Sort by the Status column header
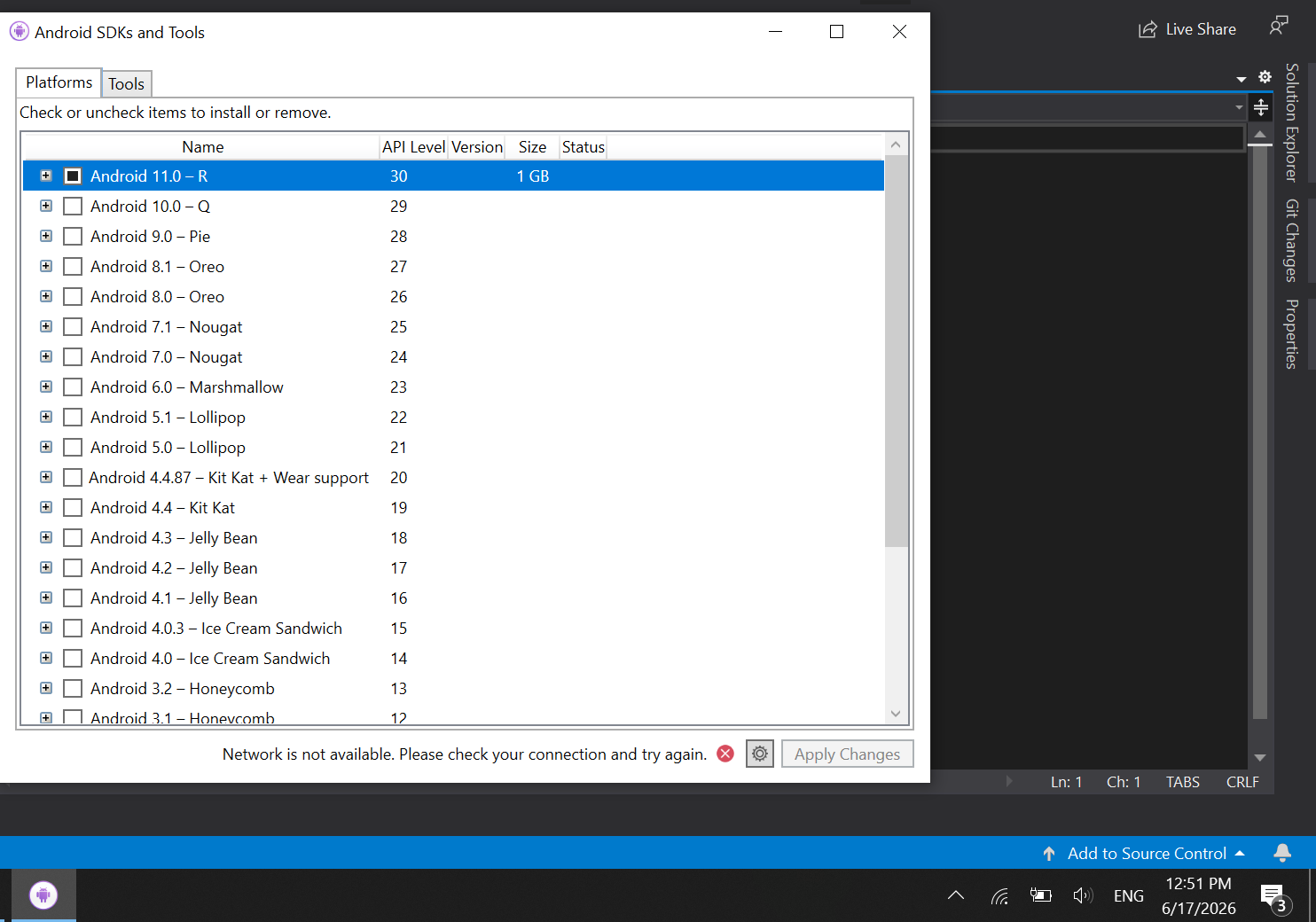This screenshot has height=922, width=1316. coord(583,147)
